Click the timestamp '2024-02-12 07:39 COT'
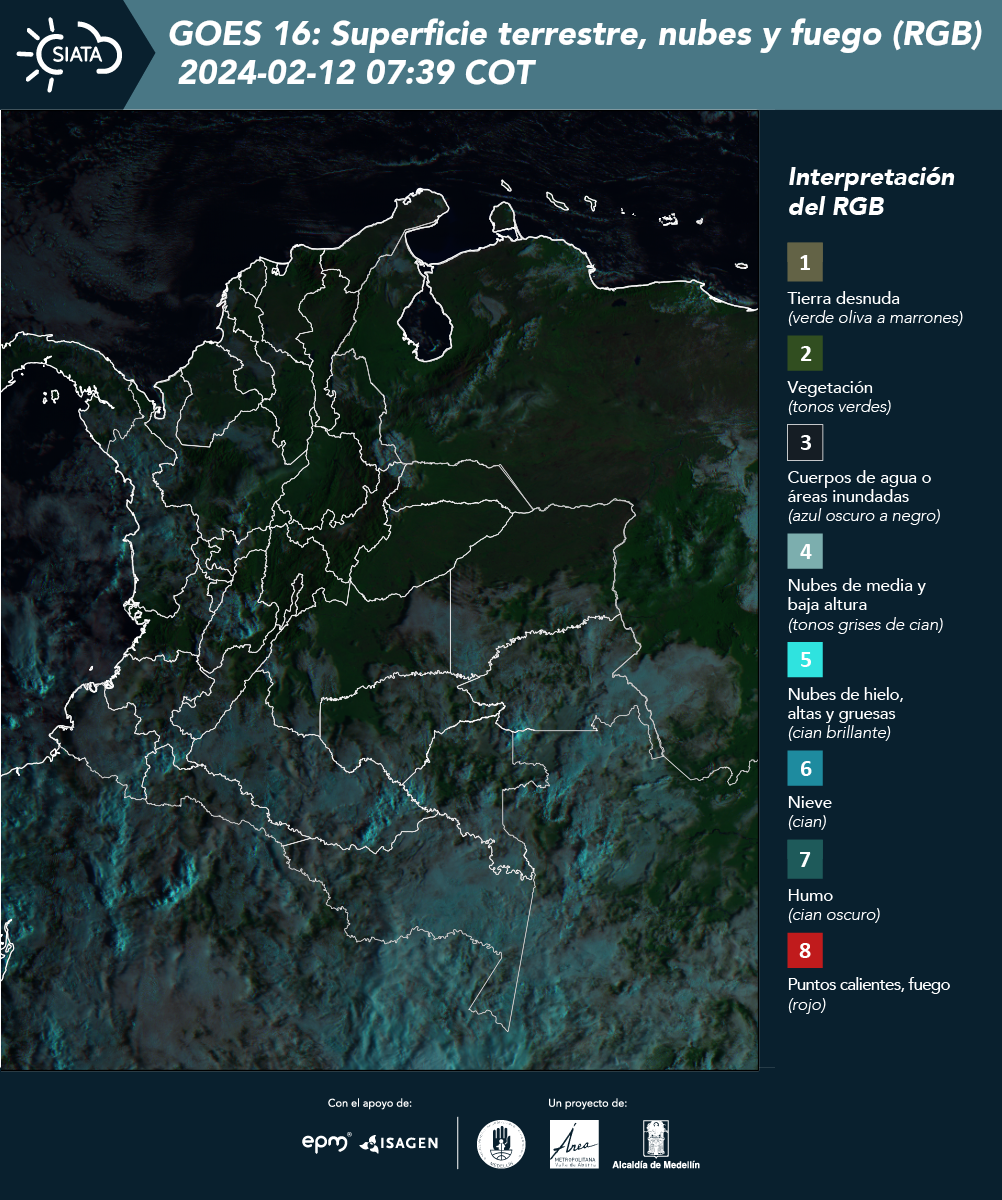 [x=355, y=73]
